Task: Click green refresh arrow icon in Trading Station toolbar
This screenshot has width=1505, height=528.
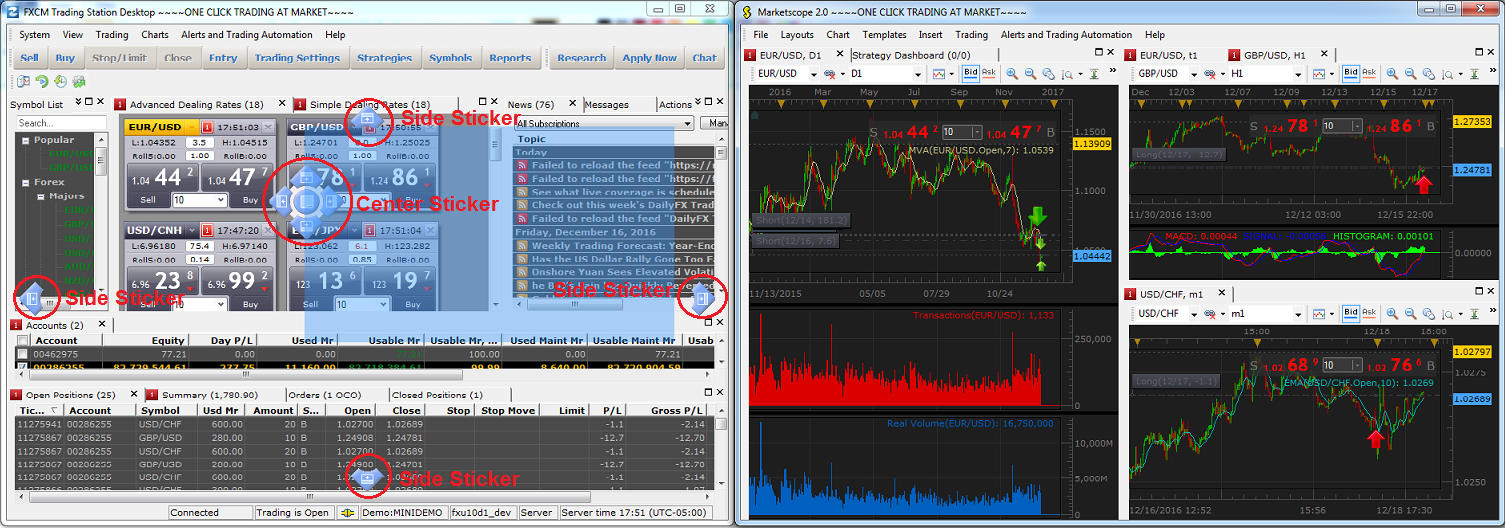Action: (42, 82)
